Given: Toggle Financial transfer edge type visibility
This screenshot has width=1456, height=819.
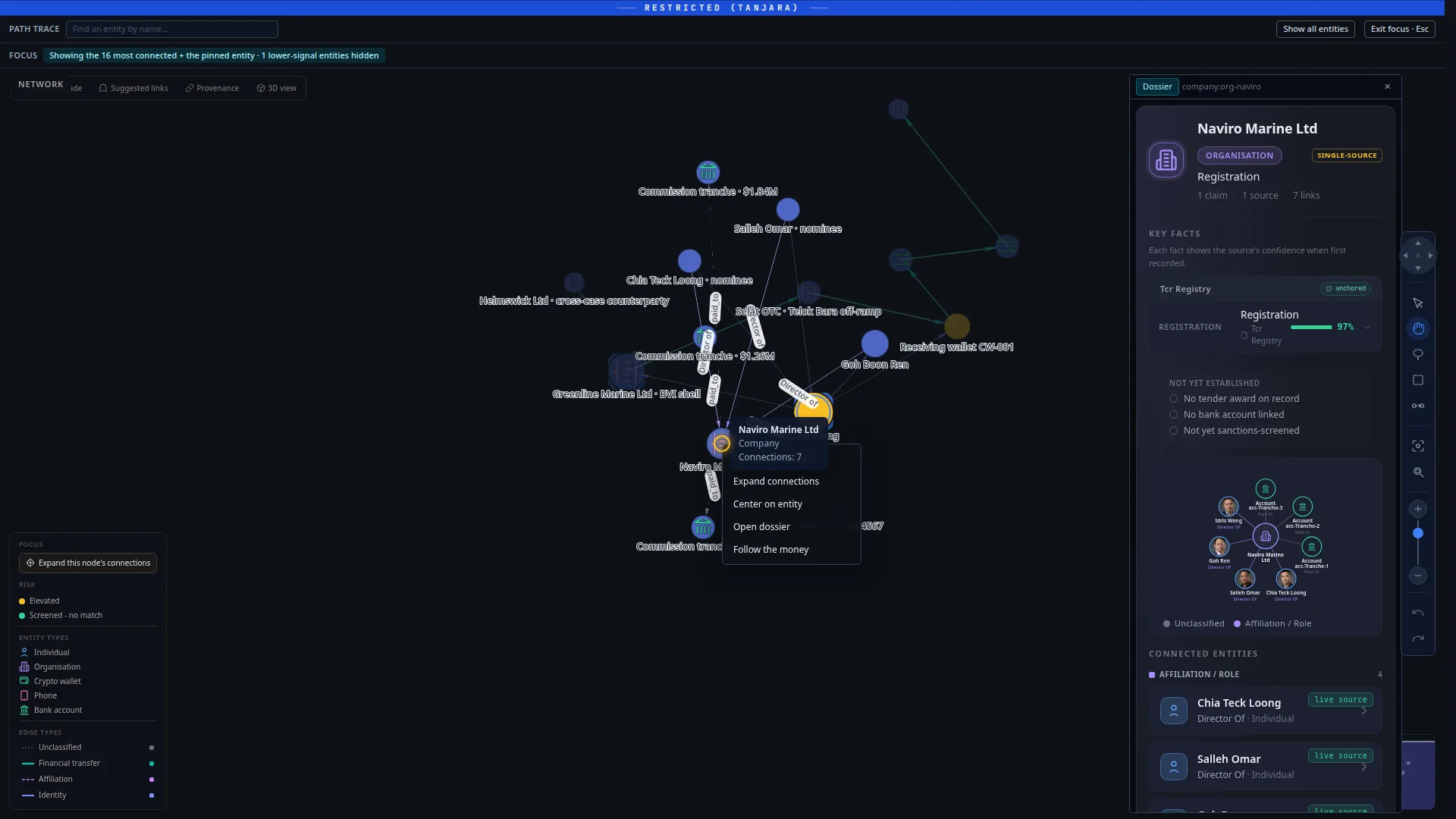Looking at the screenshot, I should tap(152, 764).
